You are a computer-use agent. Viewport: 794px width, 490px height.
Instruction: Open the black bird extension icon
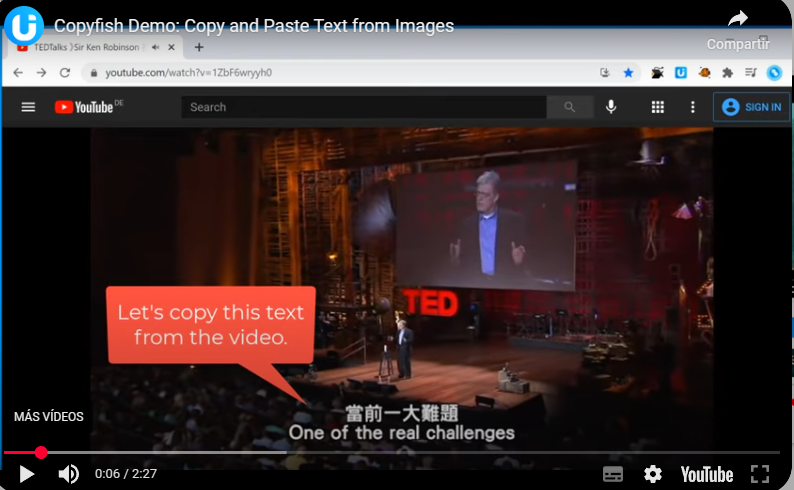click(657, 73)
